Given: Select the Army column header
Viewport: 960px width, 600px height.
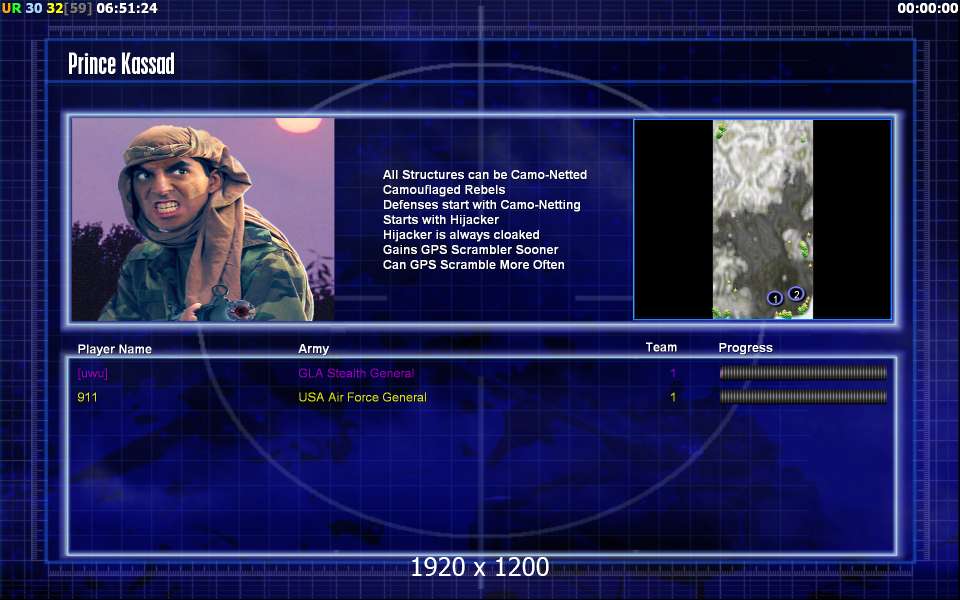Looking at the screenshot, I should pos(313,349).
